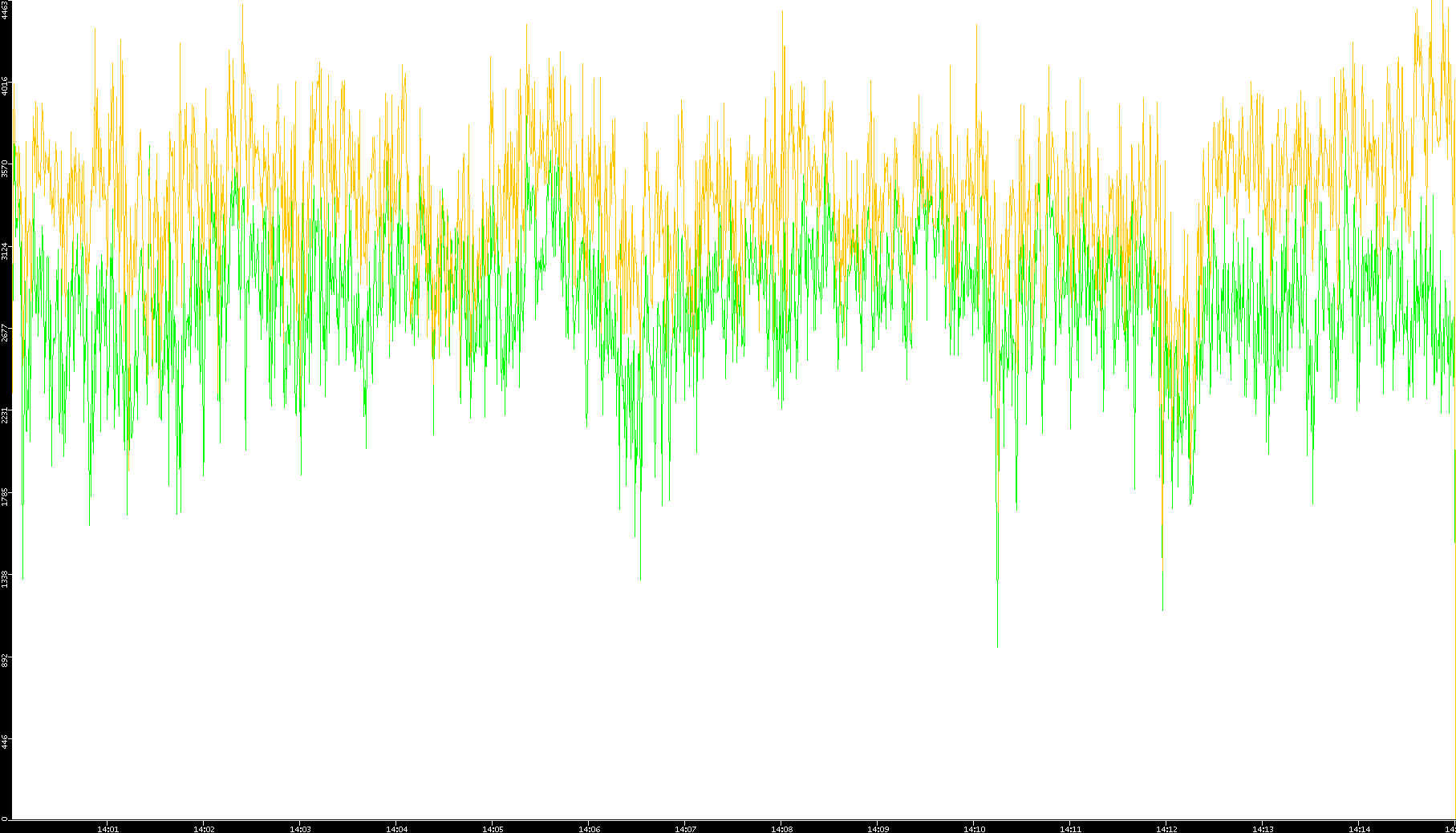Click the 14:13 time tick label
The height and width of the screenshot is (833, 1456).
(1263, 829)
